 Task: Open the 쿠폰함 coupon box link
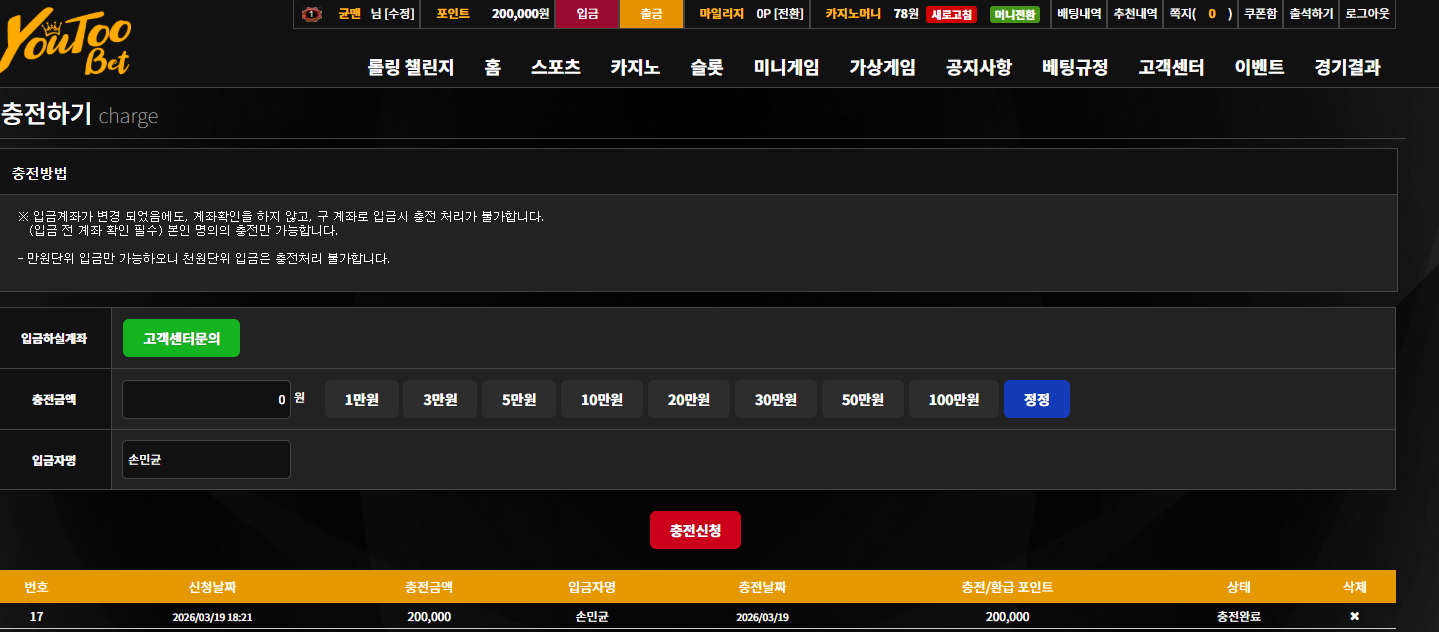coord(1260,14)
